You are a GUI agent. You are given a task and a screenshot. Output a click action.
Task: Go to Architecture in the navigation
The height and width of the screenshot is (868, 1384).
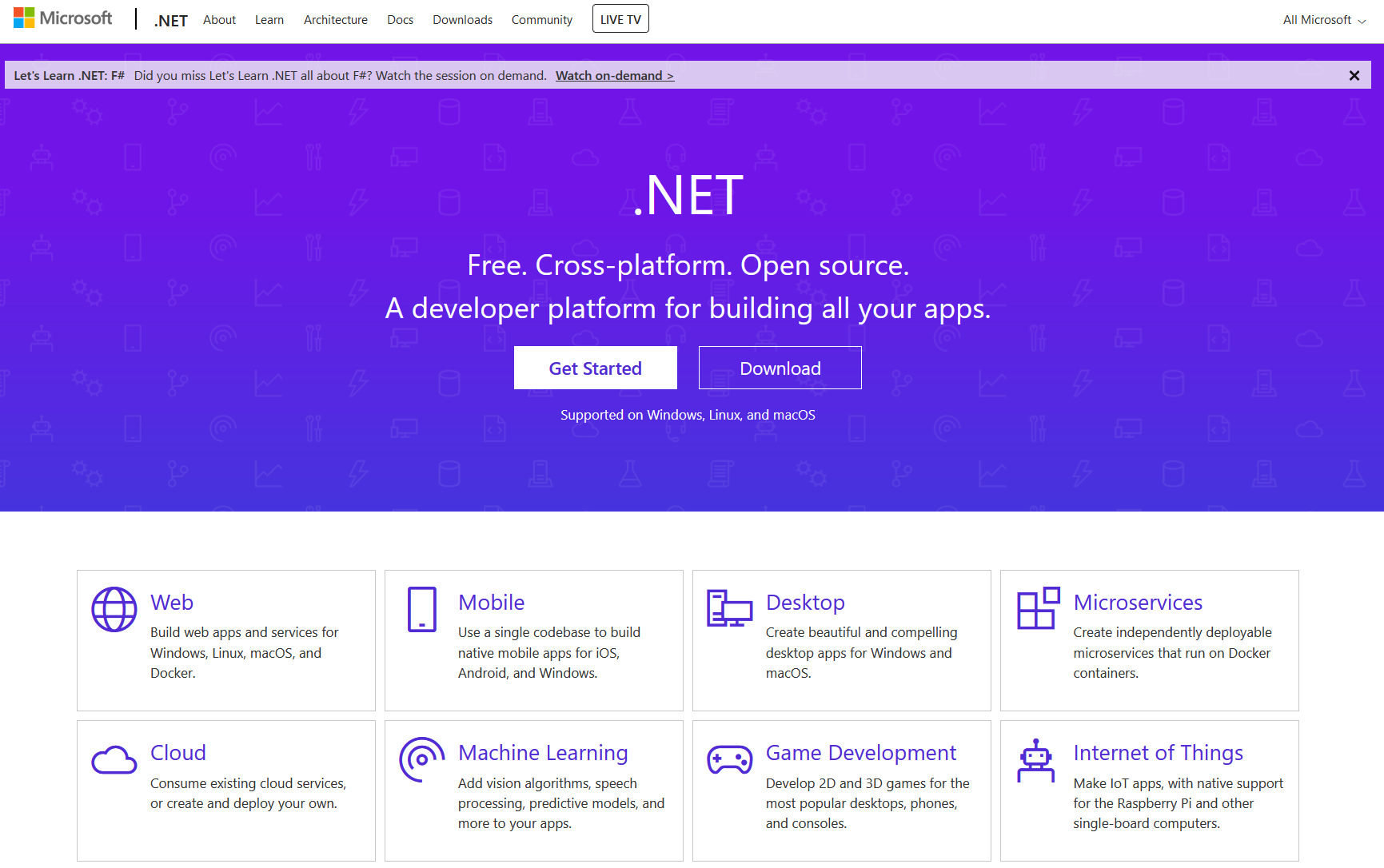coord(336,20)
